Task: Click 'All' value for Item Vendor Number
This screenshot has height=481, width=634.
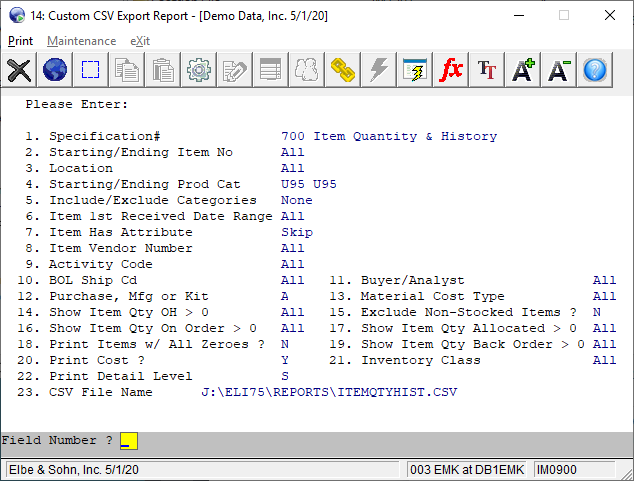Action: pyautogui.click(x=292, y=248)
